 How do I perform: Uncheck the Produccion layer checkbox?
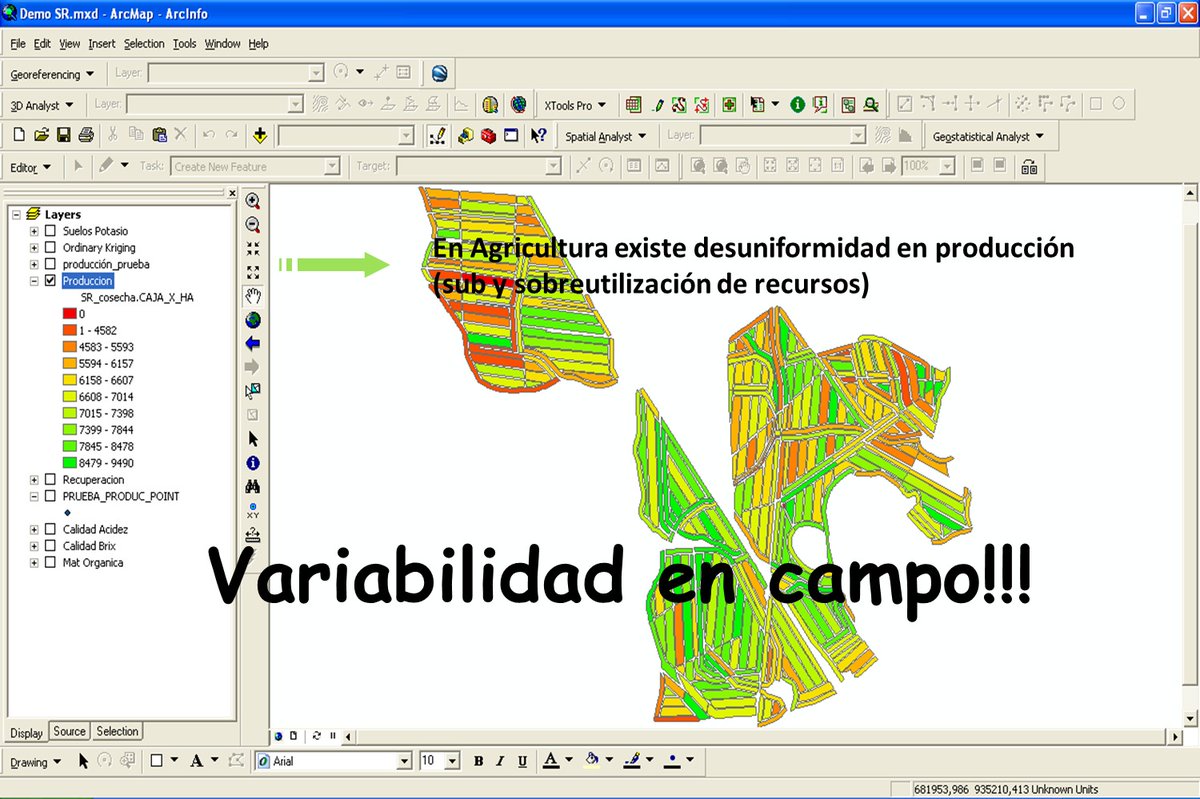[x=50, y=281]
